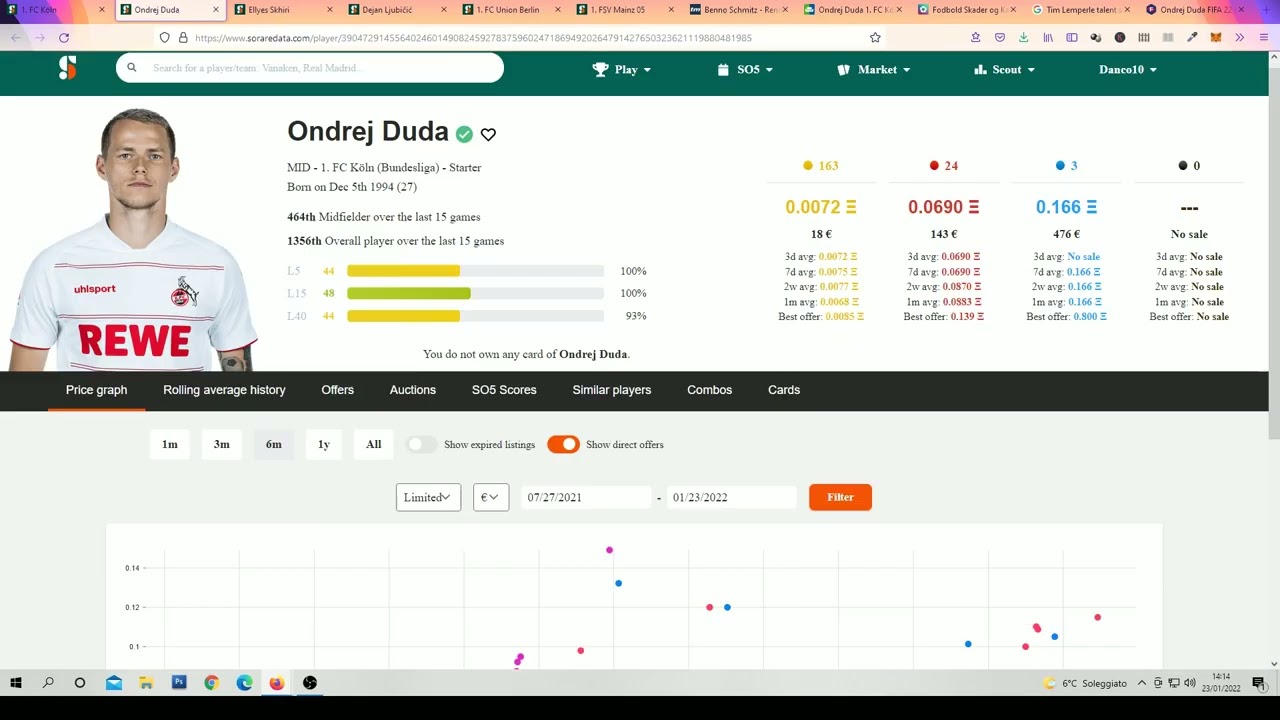Image resolution: width=1280 pixels, height=720 pixels.
Task: Switch to 1. FC Union Berlin browser tab
Action: click(x=513, y=10)
